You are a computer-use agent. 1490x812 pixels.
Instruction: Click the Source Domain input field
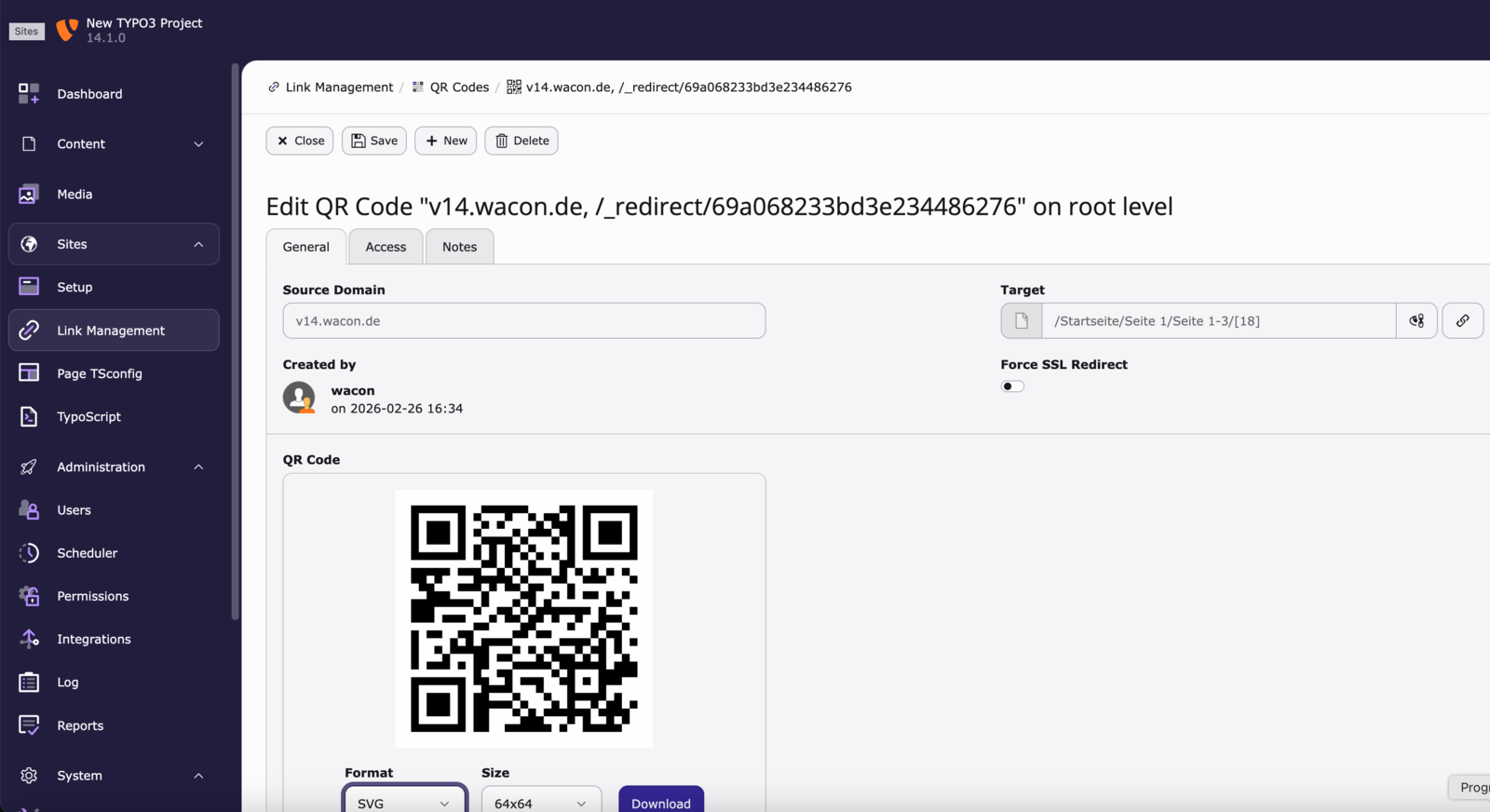pyautogui.click(x=523, y=320)
